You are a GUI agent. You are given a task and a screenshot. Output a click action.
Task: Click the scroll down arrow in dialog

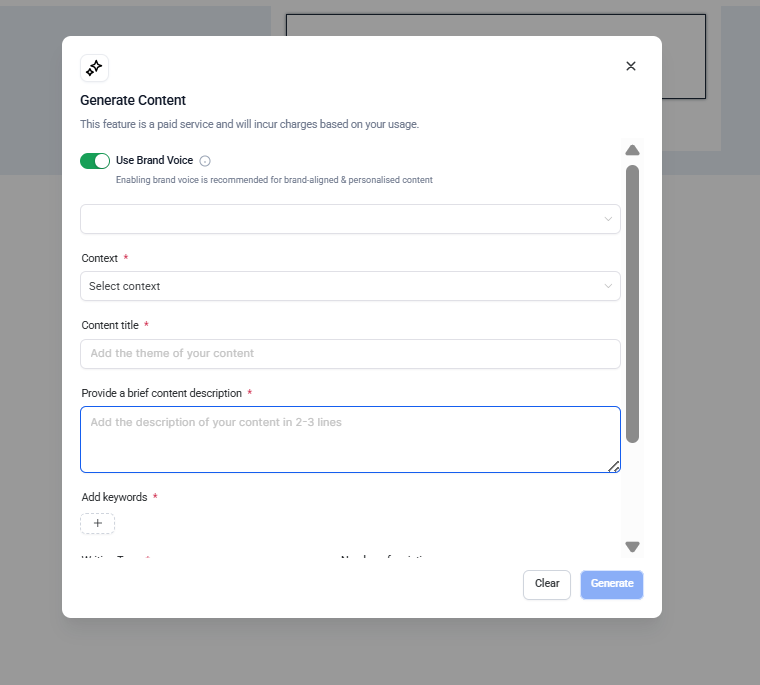click(632, 546)
